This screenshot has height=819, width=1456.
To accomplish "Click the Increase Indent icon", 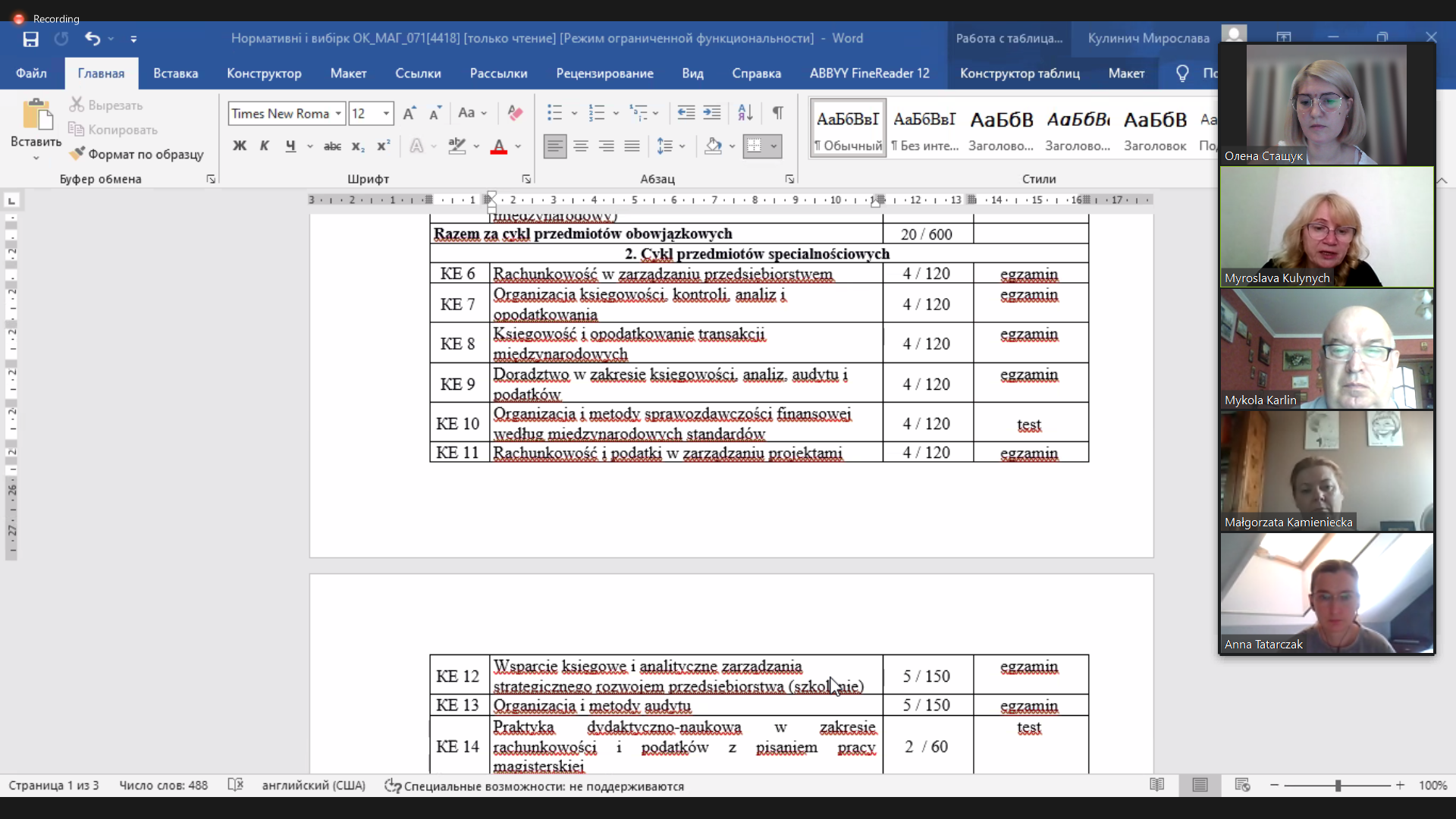I will click(712, 113).
